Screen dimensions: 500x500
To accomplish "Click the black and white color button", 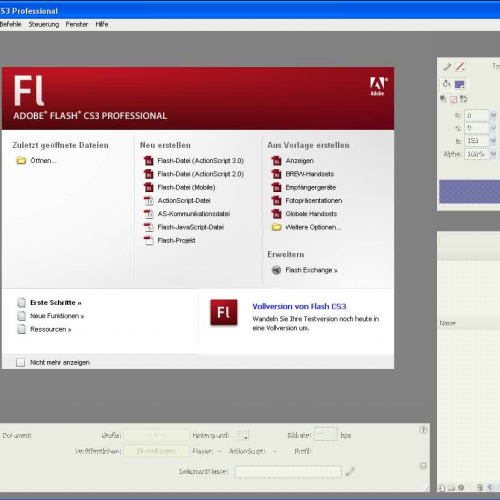I will click(443, 99).
